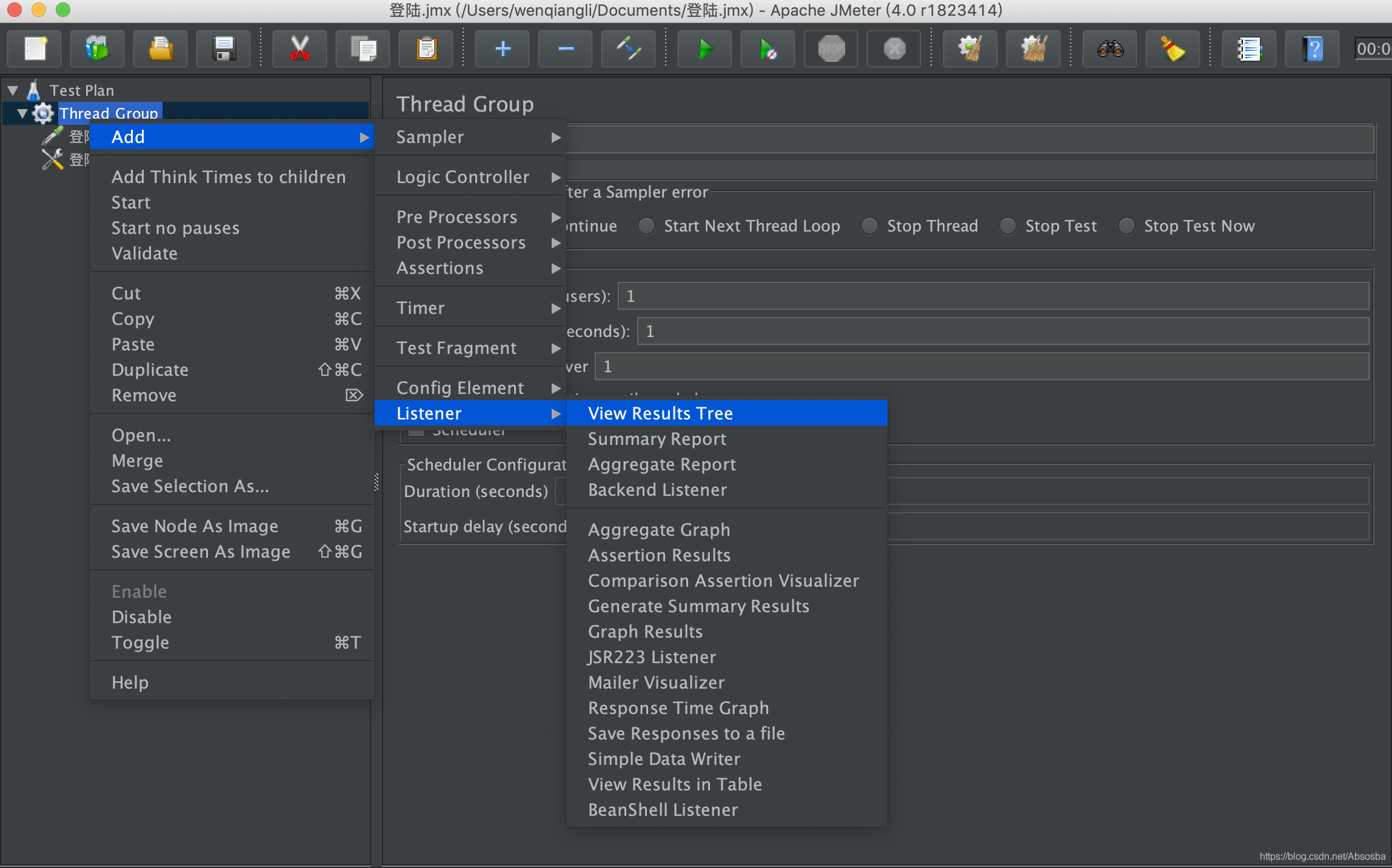Viewport: 1392px width, 868px height.
Task: Click Stop Test radio button
Action: tap(1009, 225)
